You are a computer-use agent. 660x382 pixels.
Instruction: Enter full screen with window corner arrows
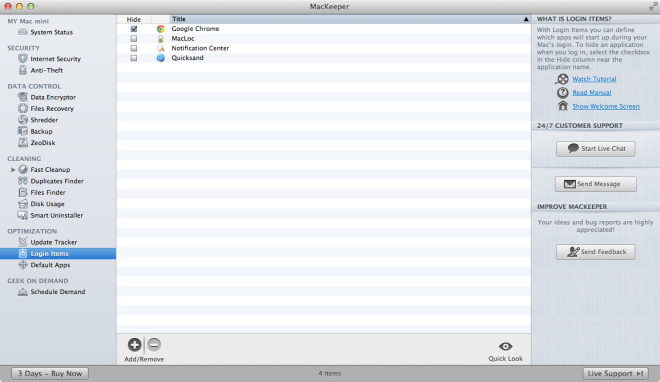(x=653, y=6)
